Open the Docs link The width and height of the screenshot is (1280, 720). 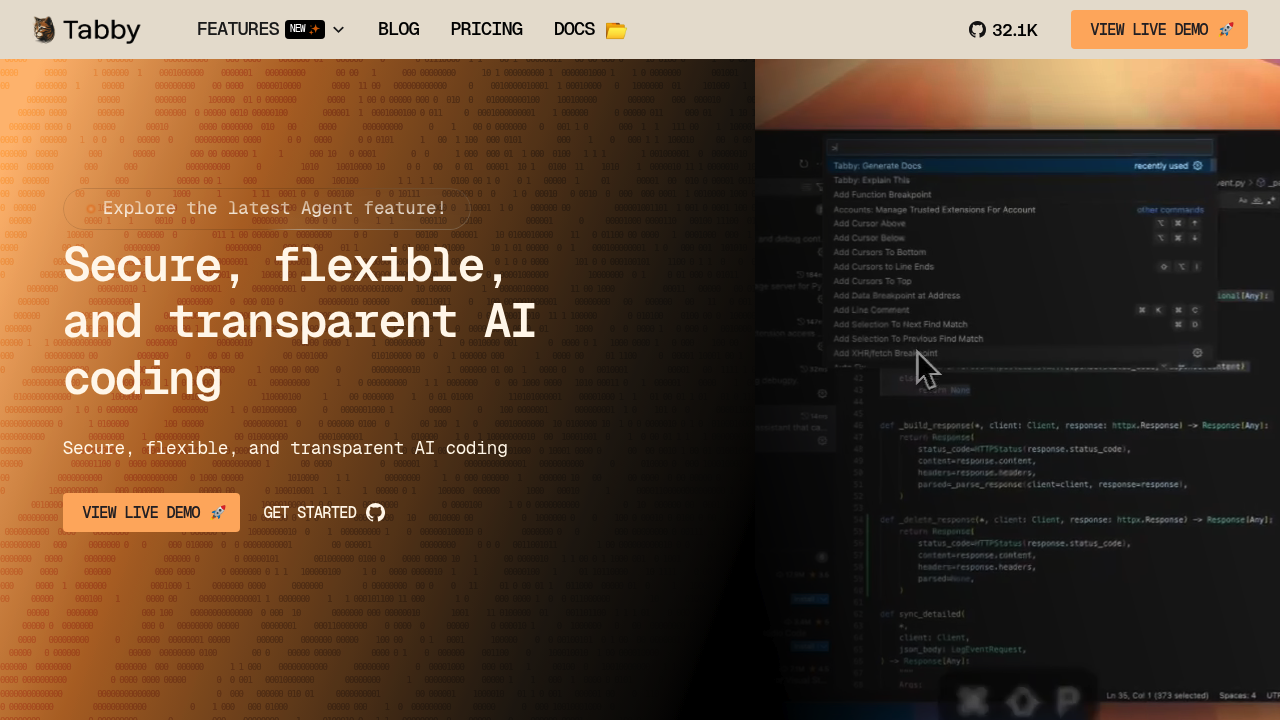(x=574, y=30)
